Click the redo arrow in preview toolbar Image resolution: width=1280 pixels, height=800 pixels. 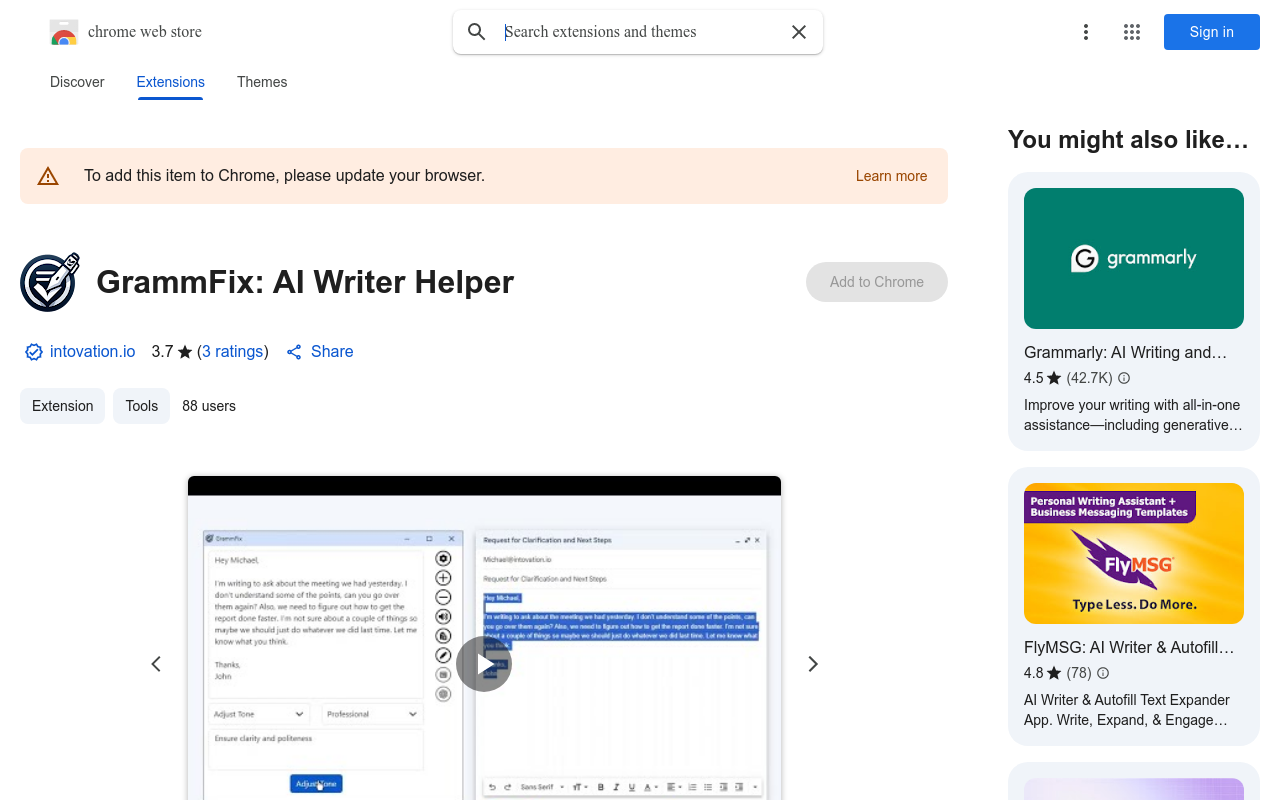click(x=507, y=787)
